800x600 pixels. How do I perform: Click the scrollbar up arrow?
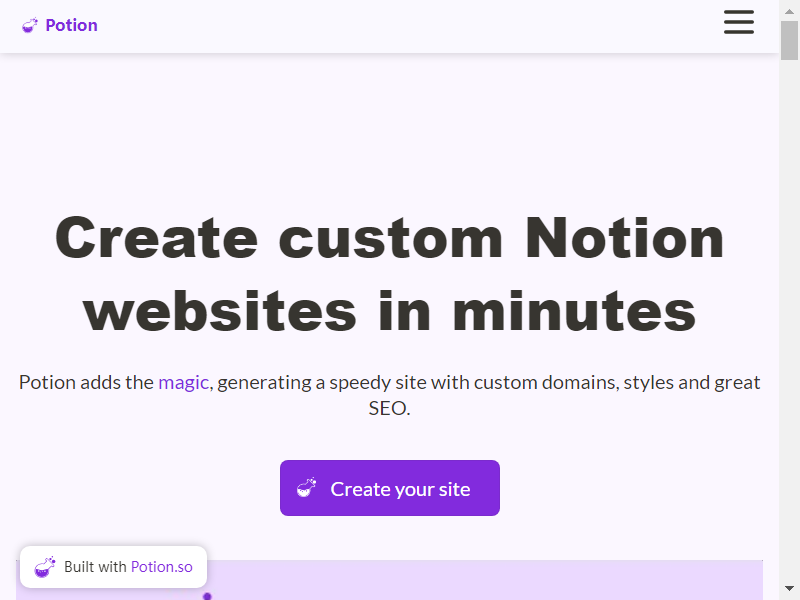pos(789,11)
